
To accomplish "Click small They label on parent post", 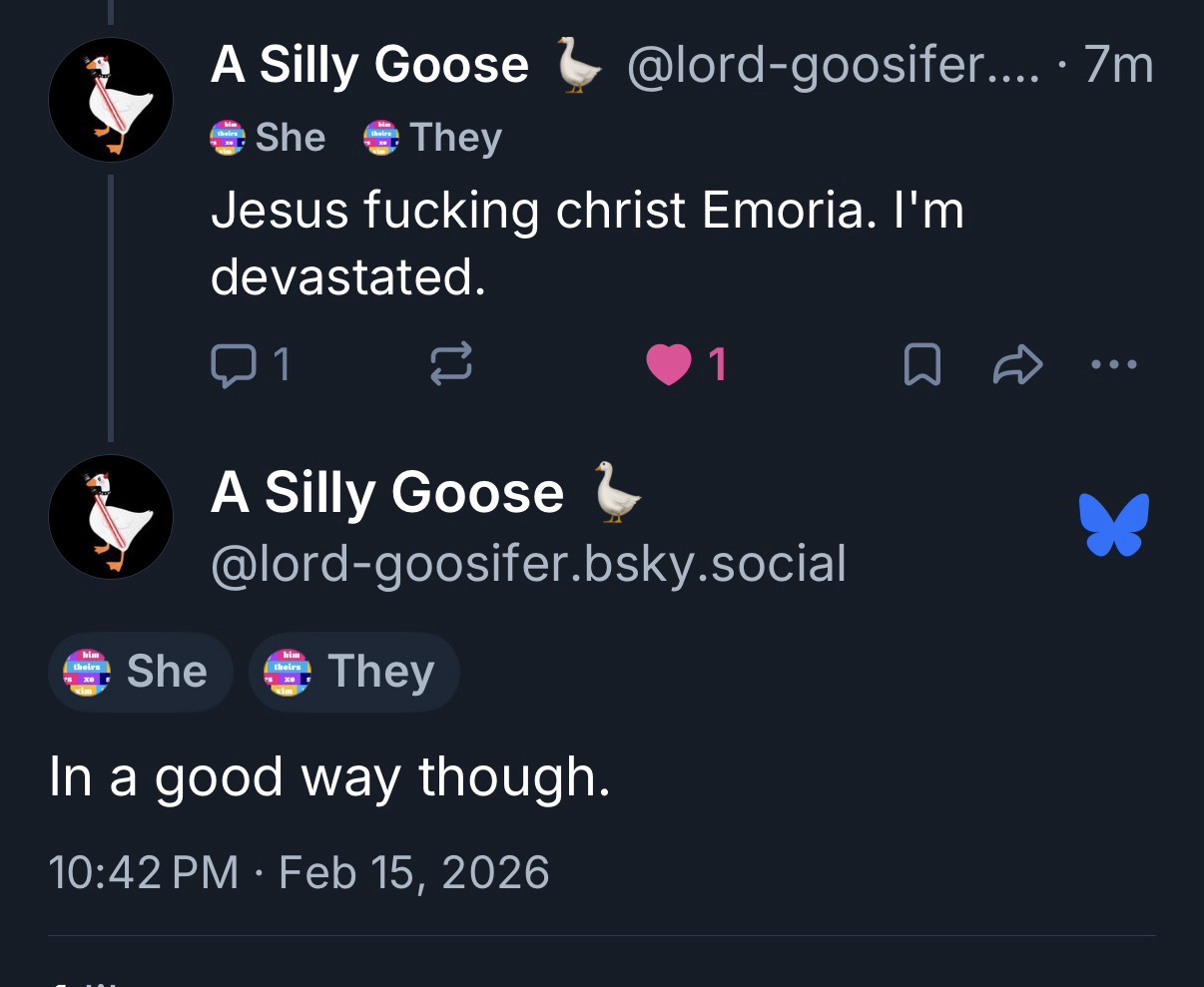I will click(432, 137).
